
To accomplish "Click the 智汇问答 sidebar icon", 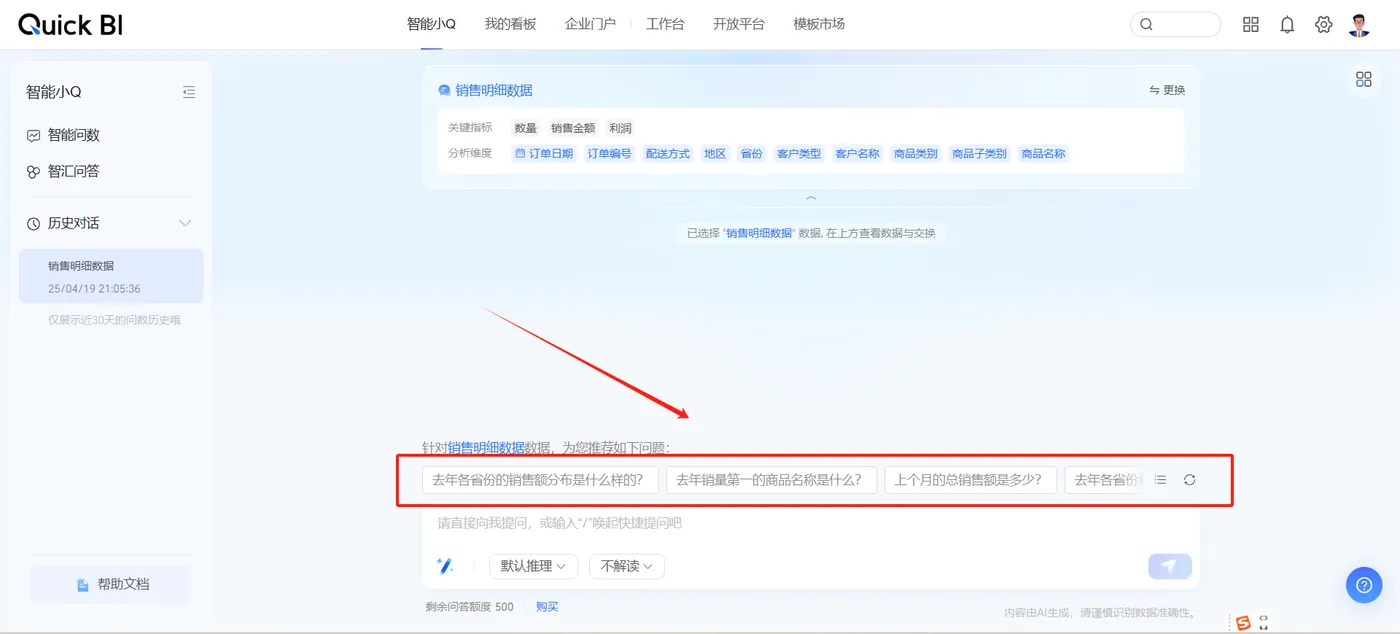I will click(33, 172).
